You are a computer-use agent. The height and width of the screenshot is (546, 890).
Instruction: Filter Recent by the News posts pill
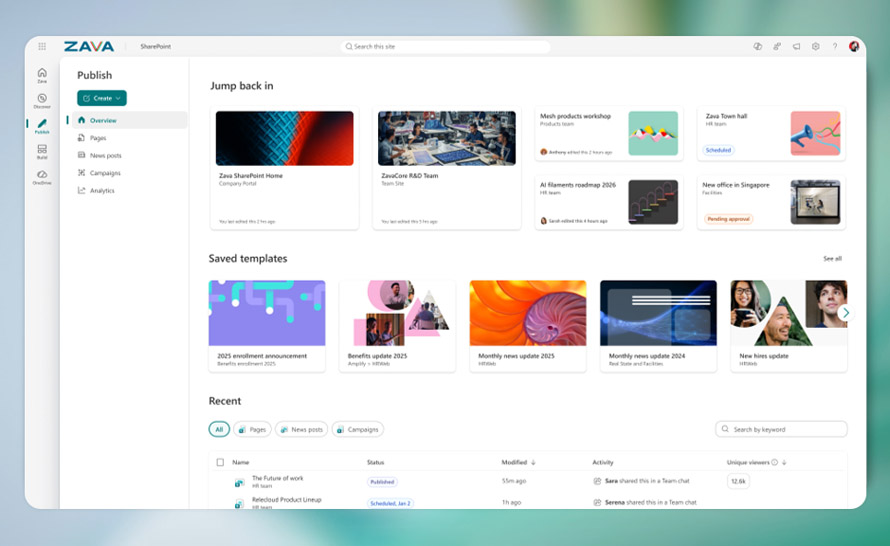pyautogui.click(x=302, y=429)
